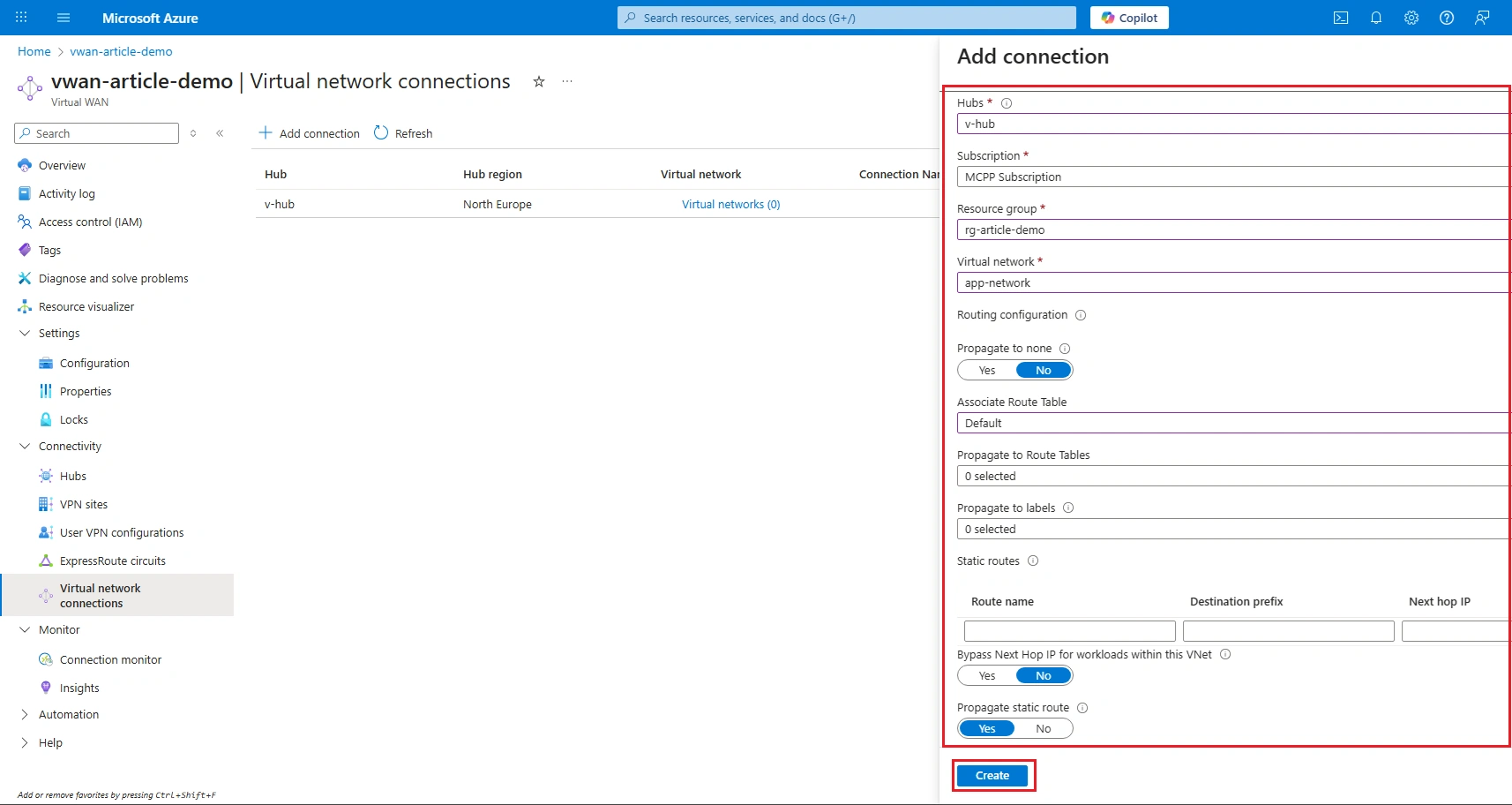
Task: Click the Propagate static route info icon
Action: pyautogui.click(x=1082, y=708)
